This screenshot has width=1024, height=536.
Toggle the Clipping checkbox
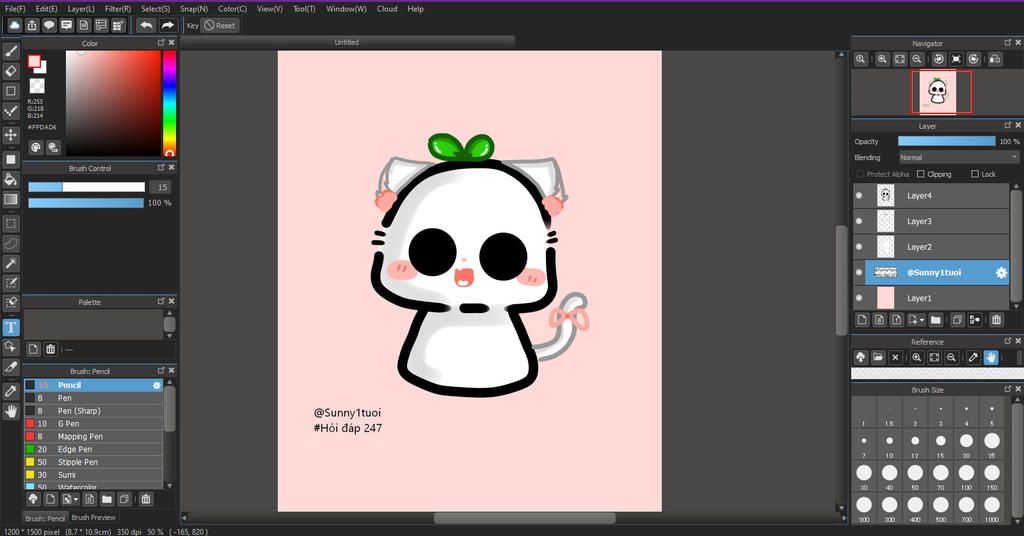920,174
